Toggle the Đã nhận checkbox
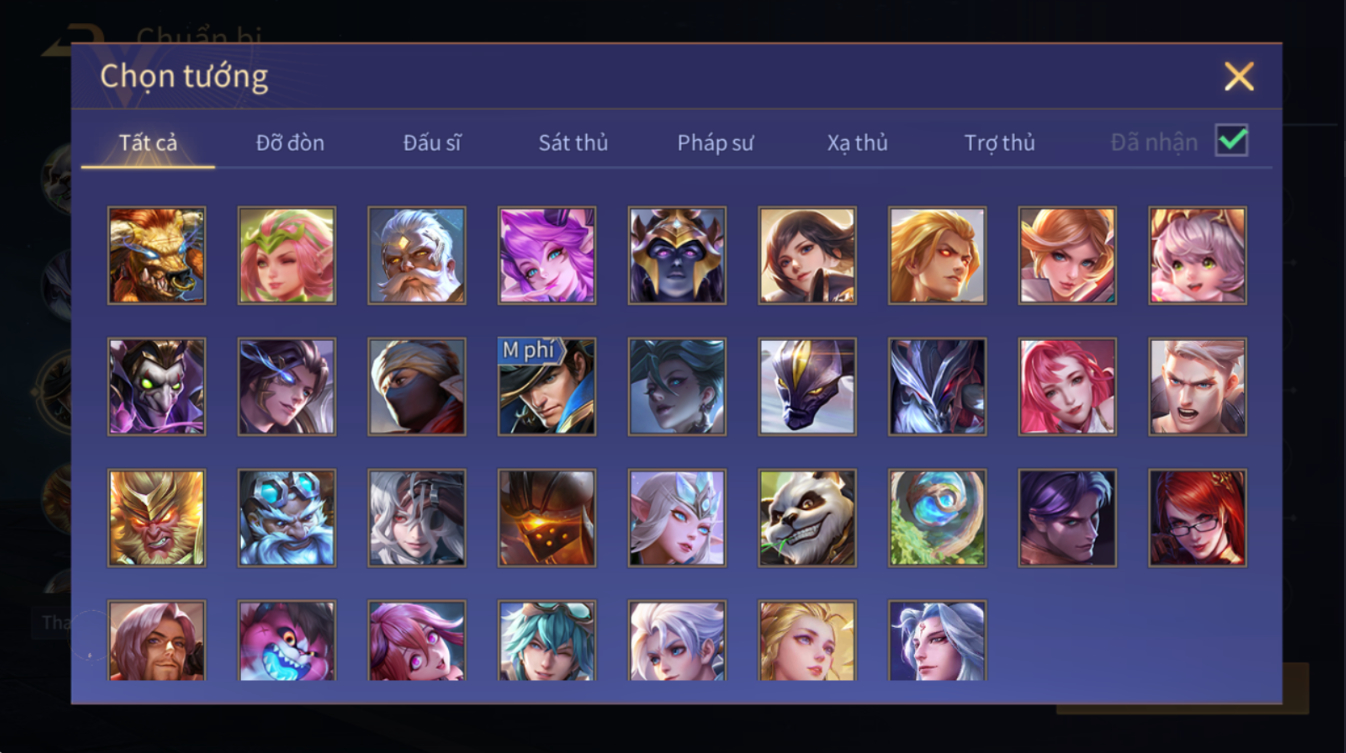This screenshot has height=753, width=1346. tap(1232, 141)
